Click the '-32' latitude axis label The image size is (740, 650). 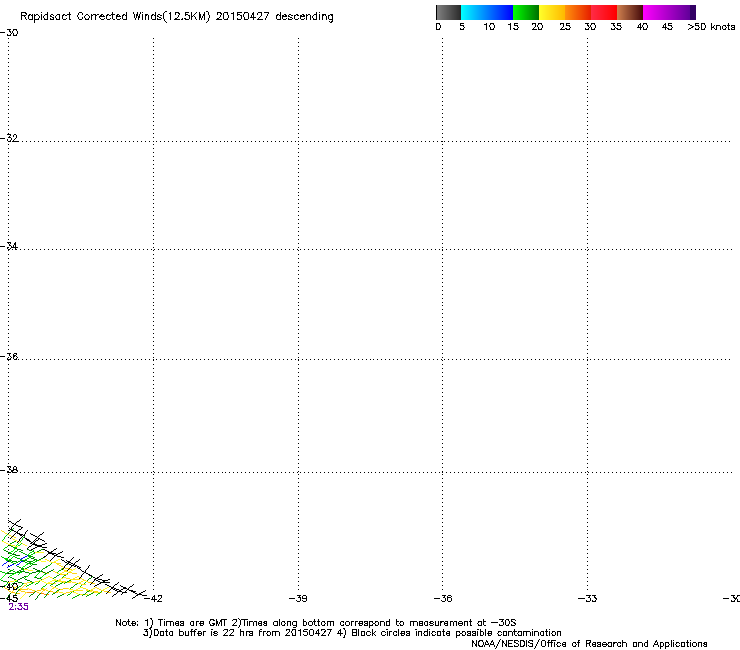tap(9, 138)
